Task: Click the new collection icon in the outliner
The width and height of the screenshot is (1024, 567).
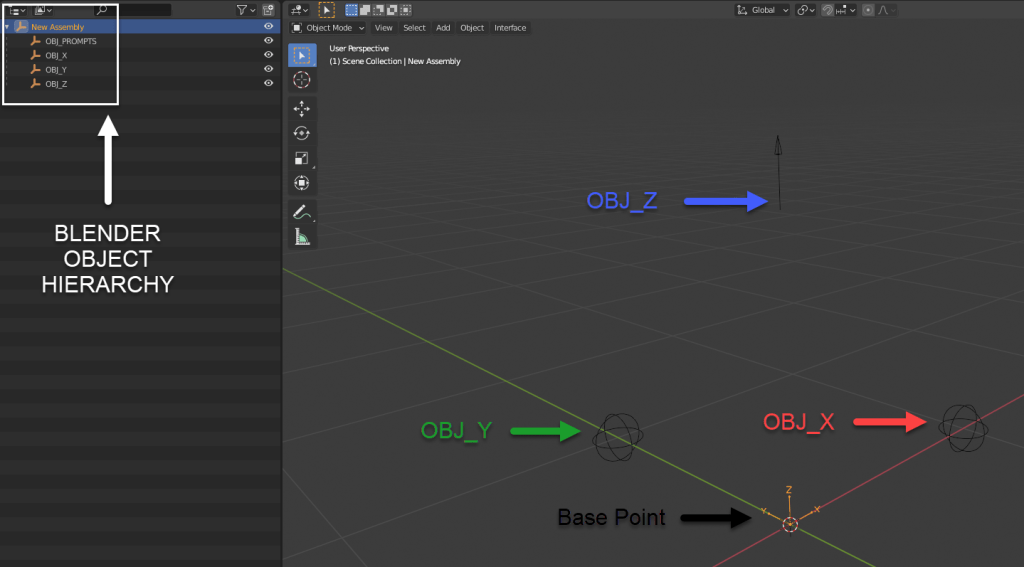Action: click(x=270, y=10)
